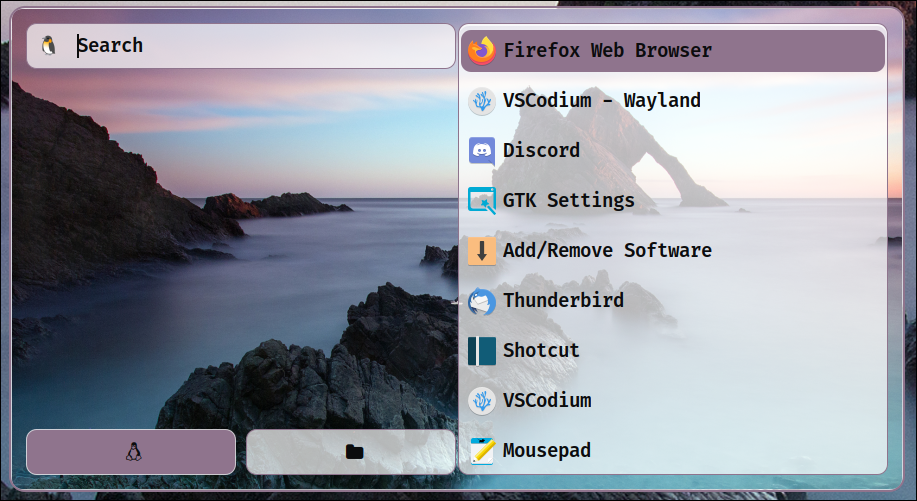Switch to the file browser folder tab
Viewport: 917px width, 501px height.
point(350,452)
